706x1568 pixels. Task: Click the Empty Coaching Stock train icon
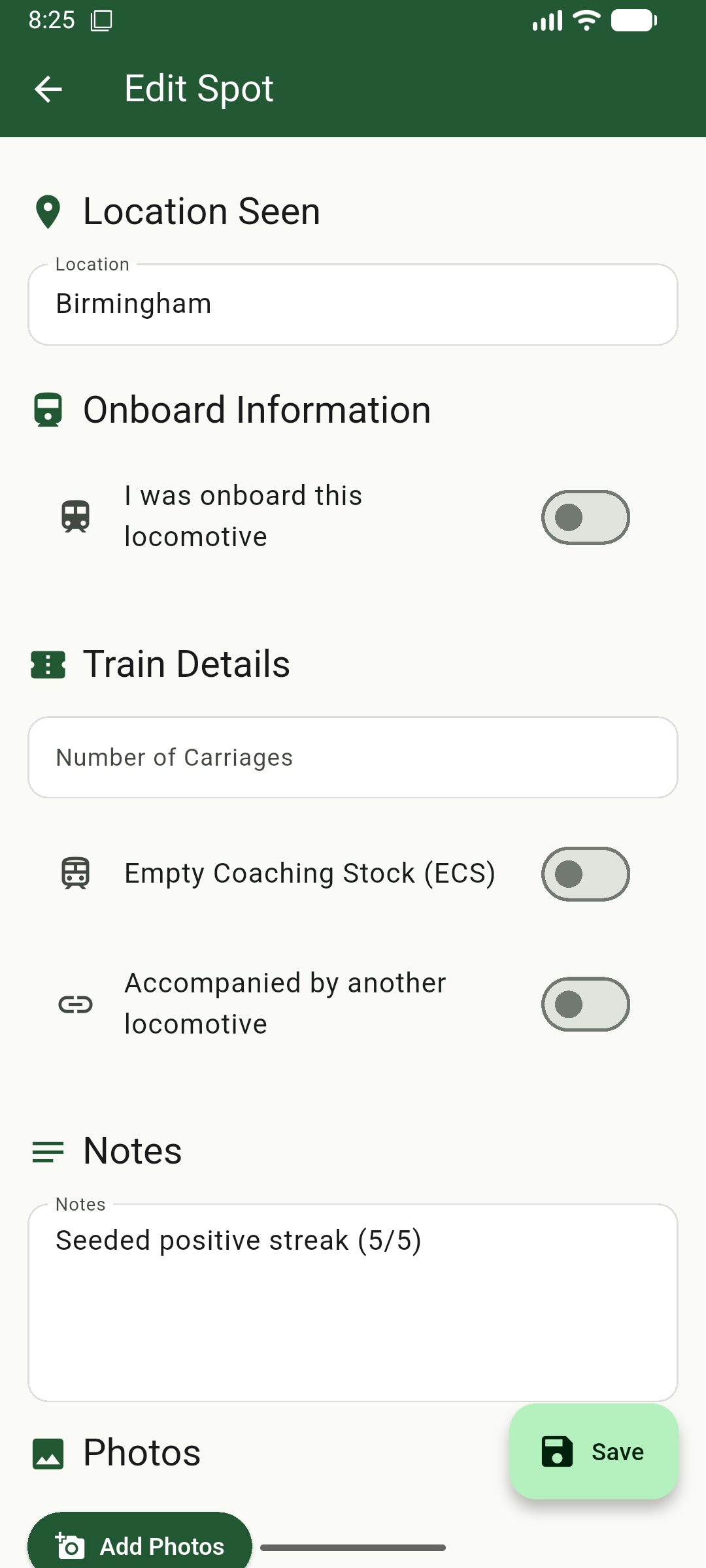click(76, 874)
